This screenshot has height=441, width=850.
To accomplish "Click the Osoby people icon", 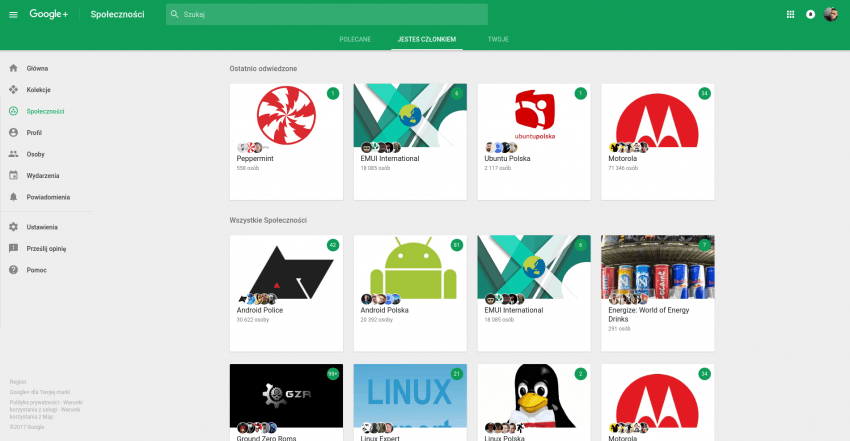I will (14, 154).
